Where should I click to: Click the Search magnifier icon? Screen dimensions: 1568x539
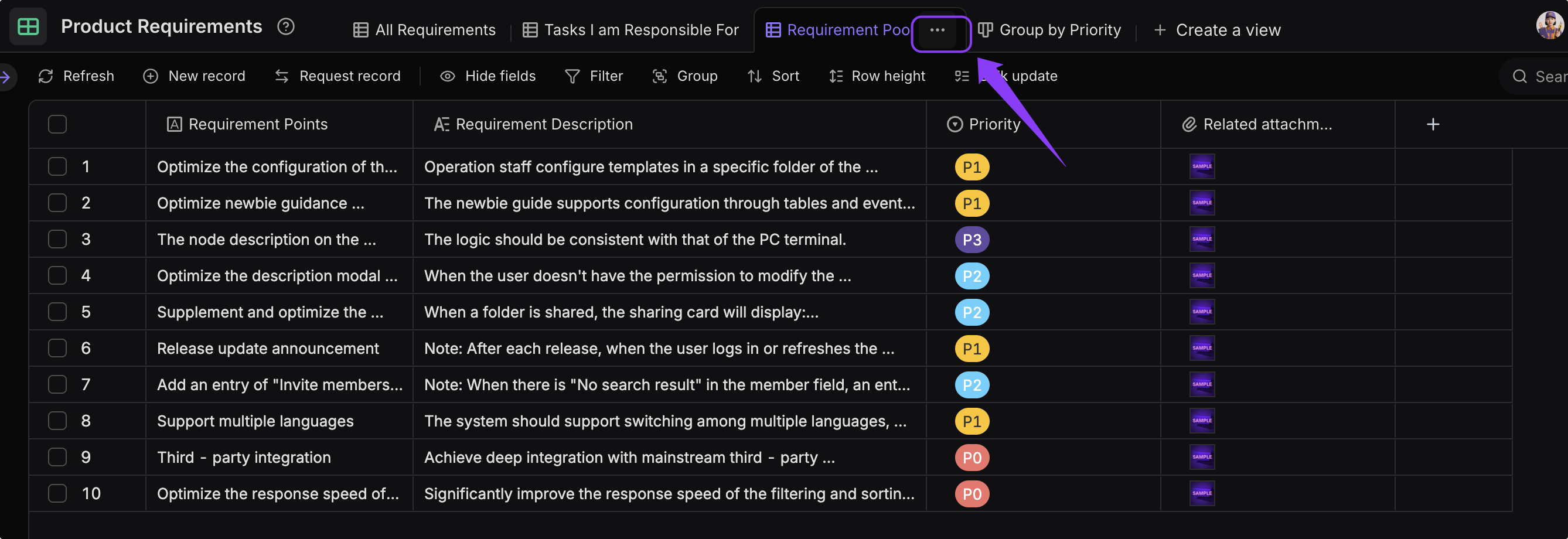tap(1519, 77)
